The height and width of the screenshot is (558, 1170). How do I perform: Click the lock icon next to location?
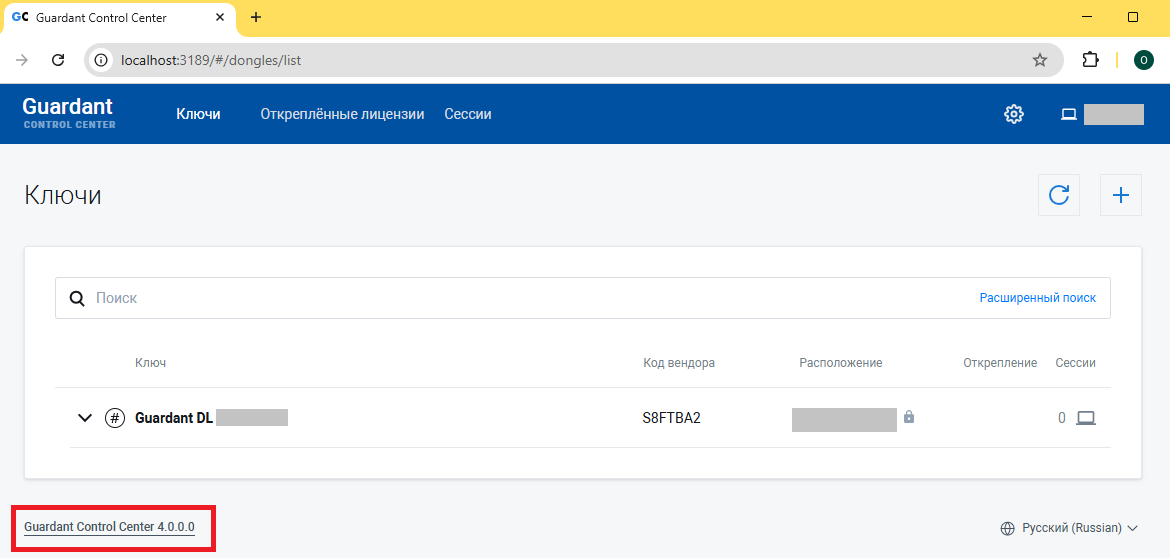pos(909,417)
